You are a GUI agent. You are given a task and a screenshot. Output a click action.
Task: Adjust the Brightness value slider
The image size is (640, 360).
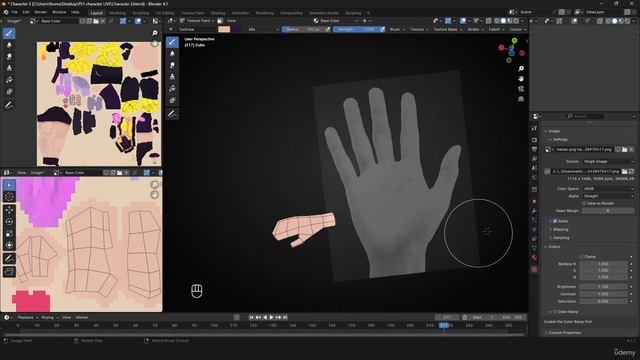[x=603, y=287]
